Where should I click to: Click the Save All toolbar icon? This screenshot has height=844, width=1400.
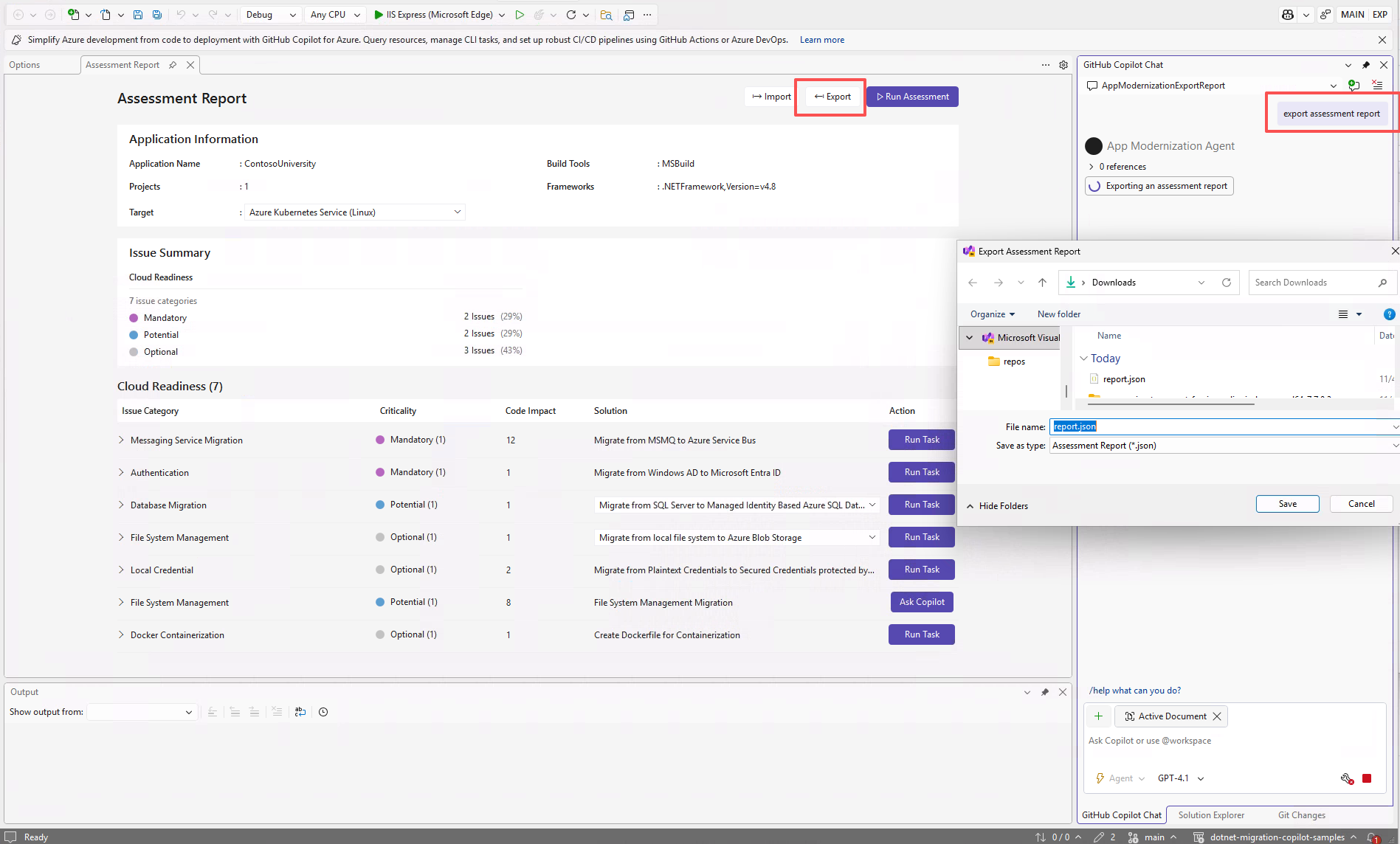click(x=157, y=15)
